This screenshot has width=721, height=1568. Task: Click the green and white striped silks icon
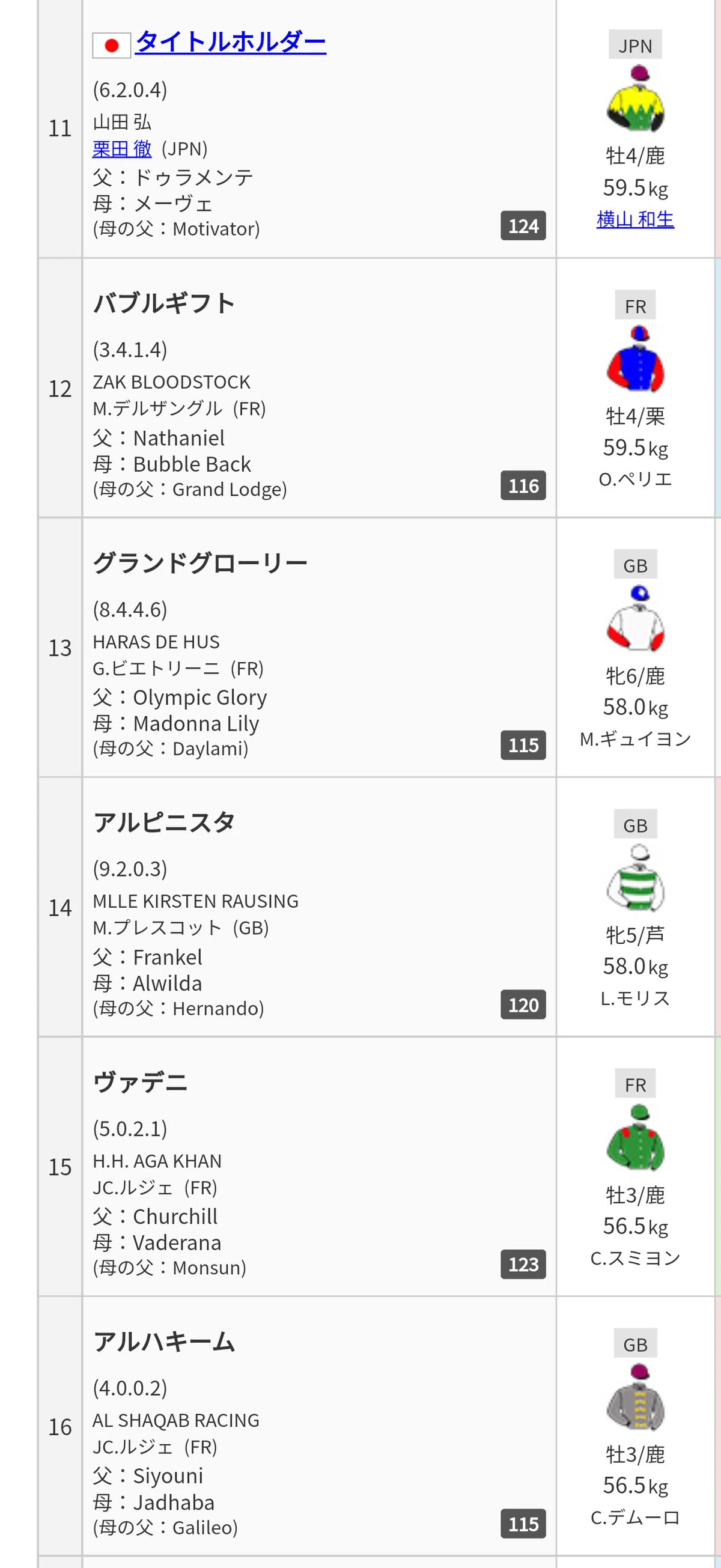point(635,878)
